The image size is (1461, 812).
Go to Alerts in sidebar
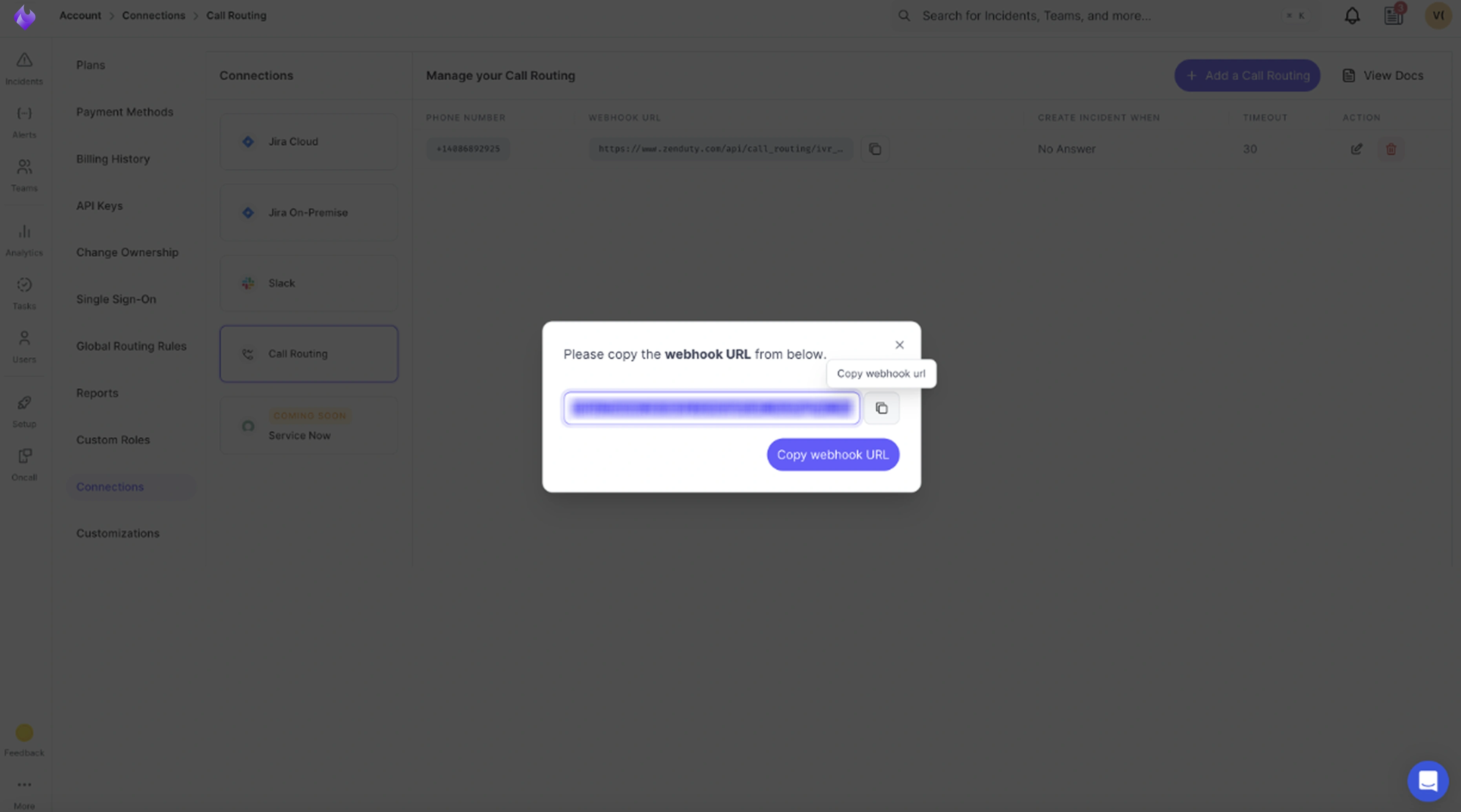[24, 122]
